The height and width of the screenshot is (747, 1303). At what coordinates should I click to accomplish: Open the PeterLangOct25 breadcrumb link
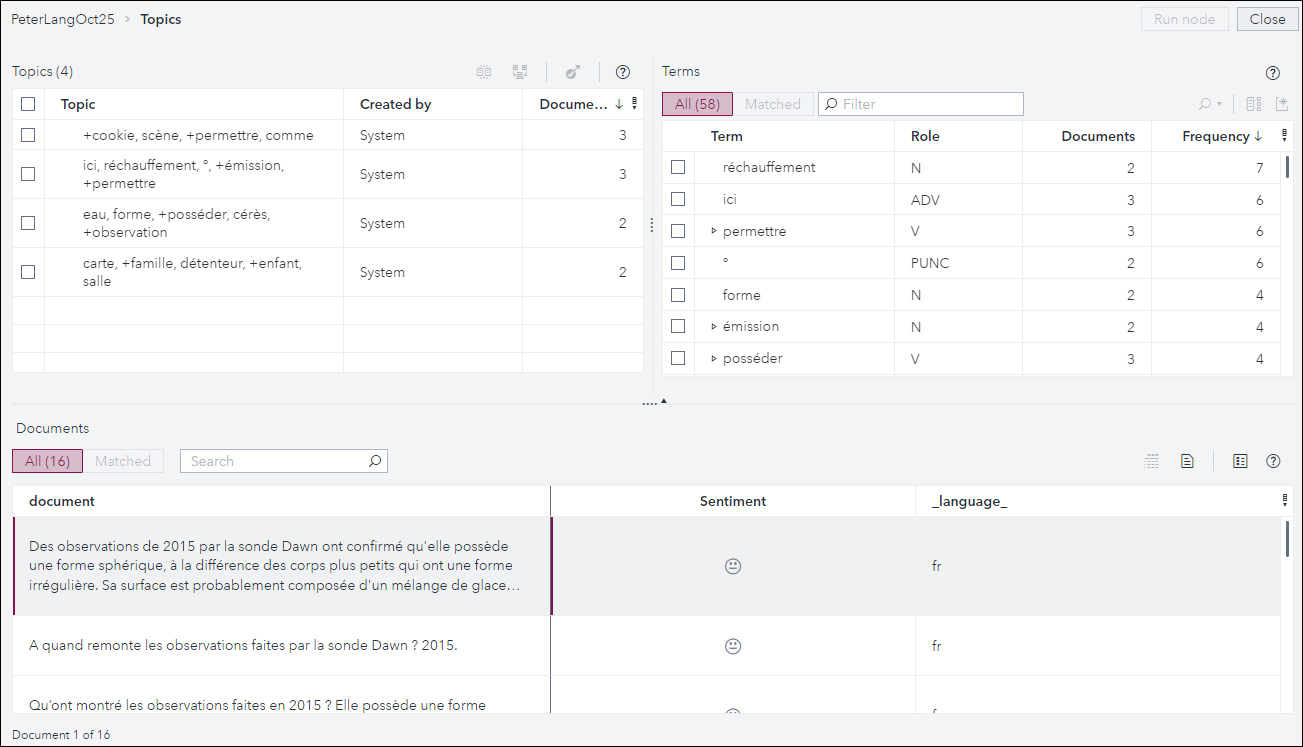coord(63,18)
